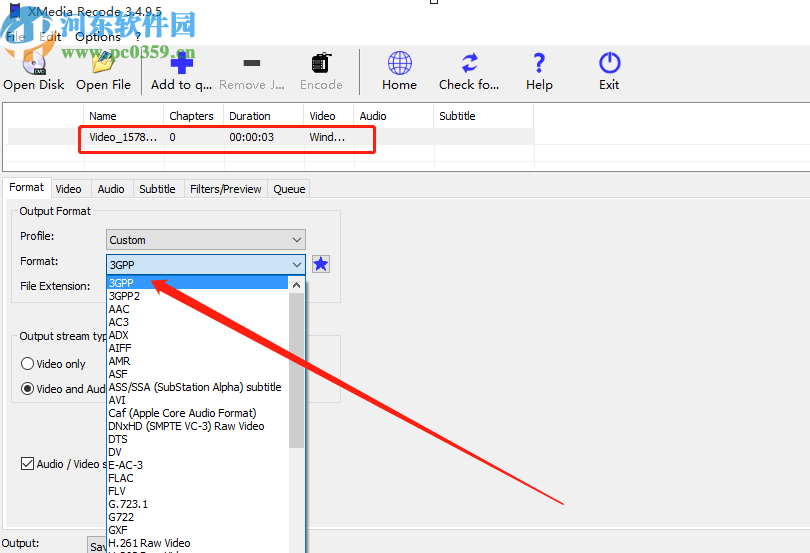810x553 pixels.
Task: Switch to the Subtitle tab
Action: tap(157, 189)
